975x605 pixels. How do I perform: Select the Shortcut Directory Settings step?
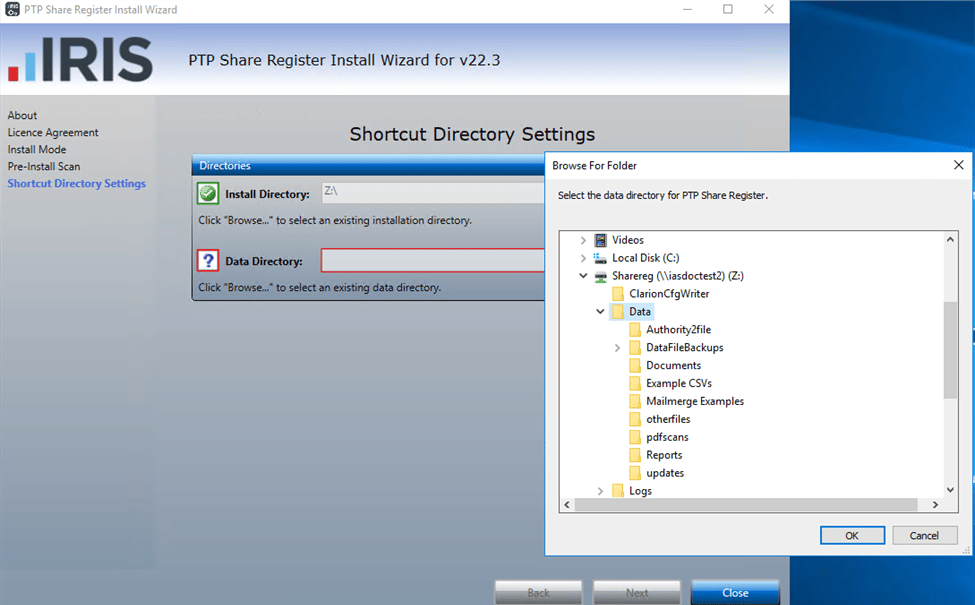tap(76, 183)
